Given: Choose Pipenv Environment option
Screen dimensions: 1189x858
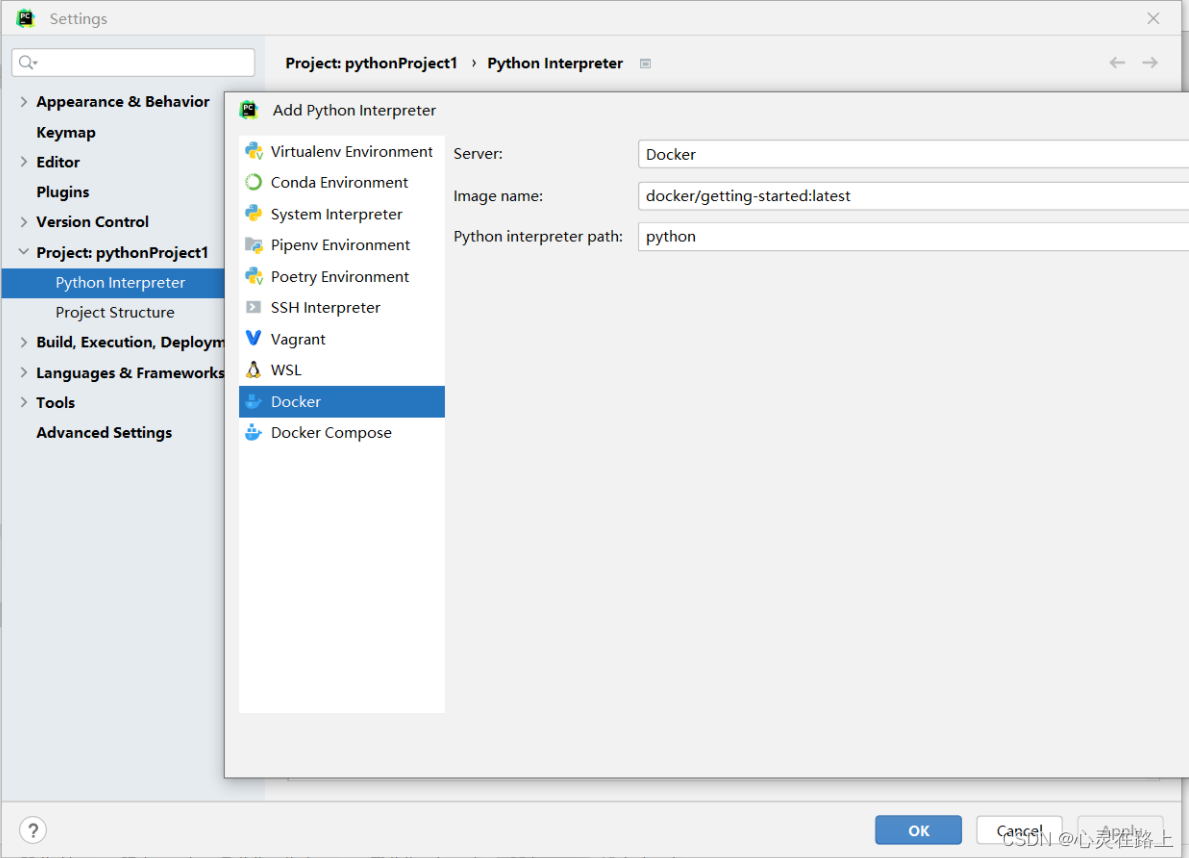Looking at the screenshot, I should 342,245.
